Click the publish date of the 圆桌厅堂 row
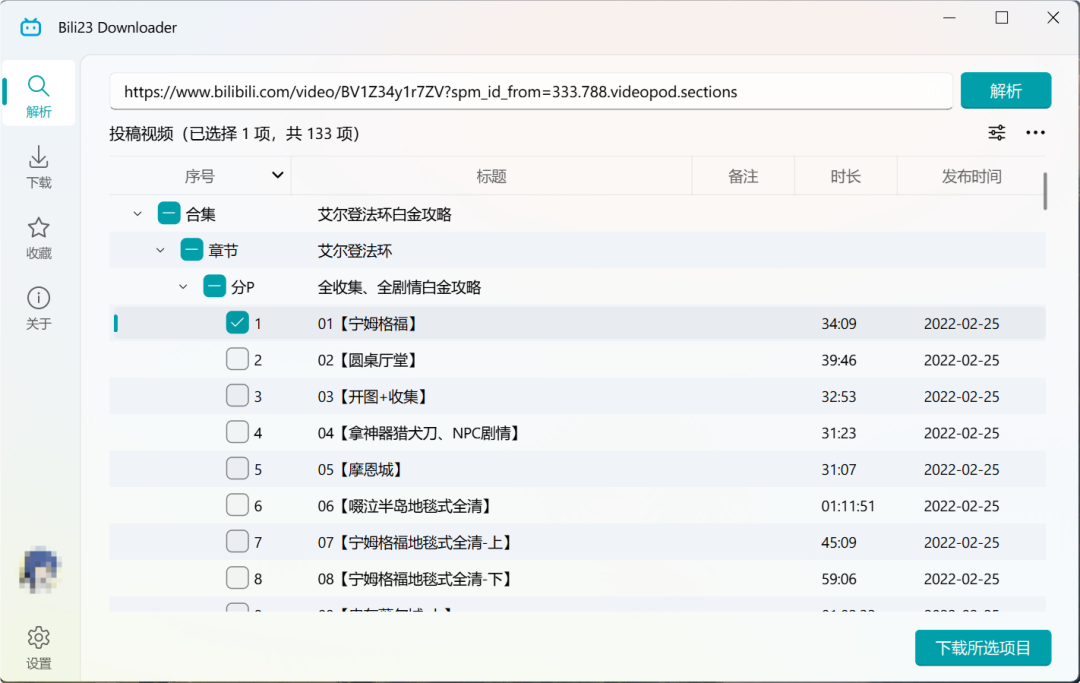 [962, 361]
